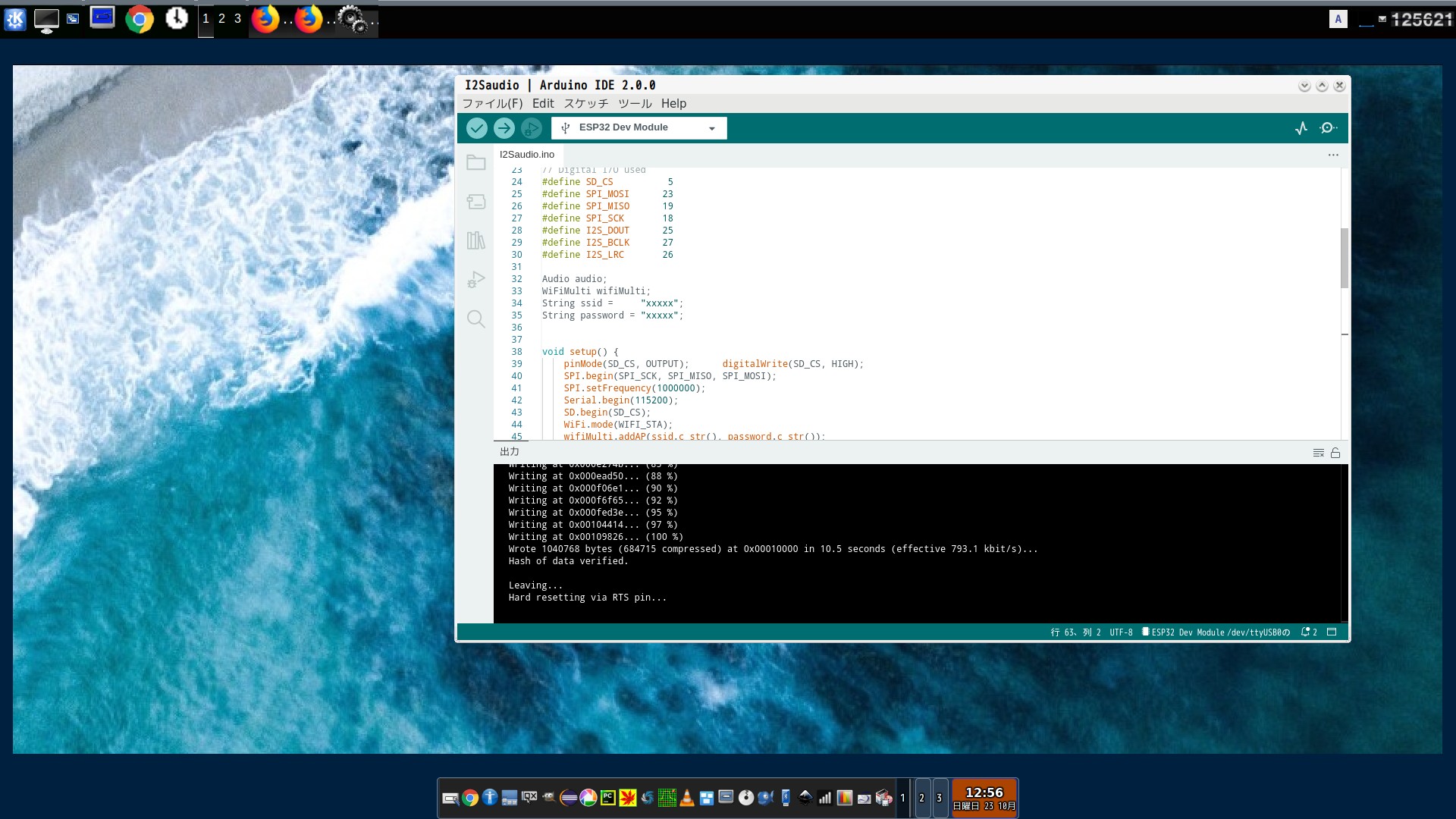The width and height of the screenshot is (1456, 819).
Task: Open the editor tab options ellipsis menu
Action: (x=1332, y=155)
